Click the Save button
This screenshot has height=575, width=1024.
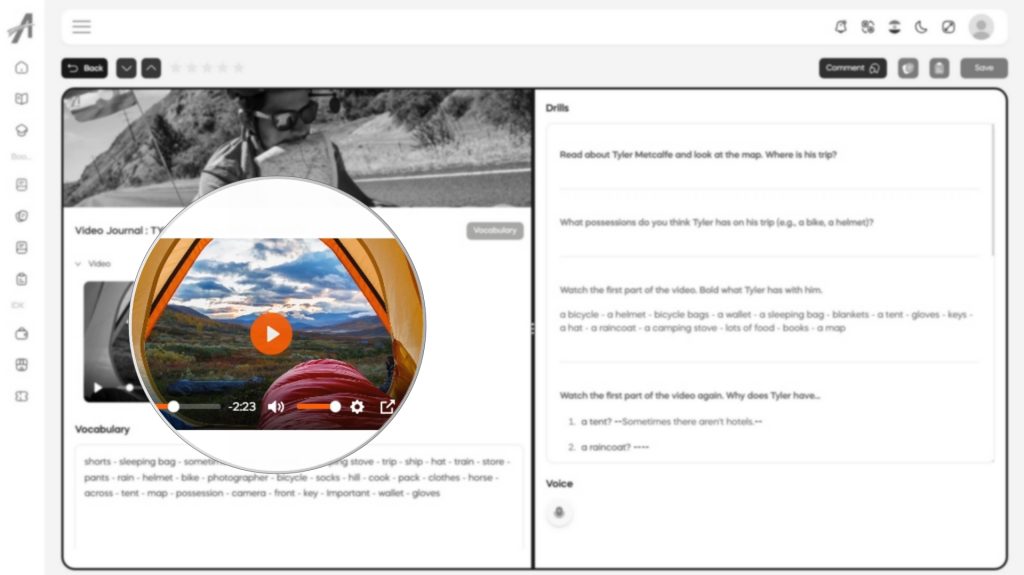tap(984, 68)
